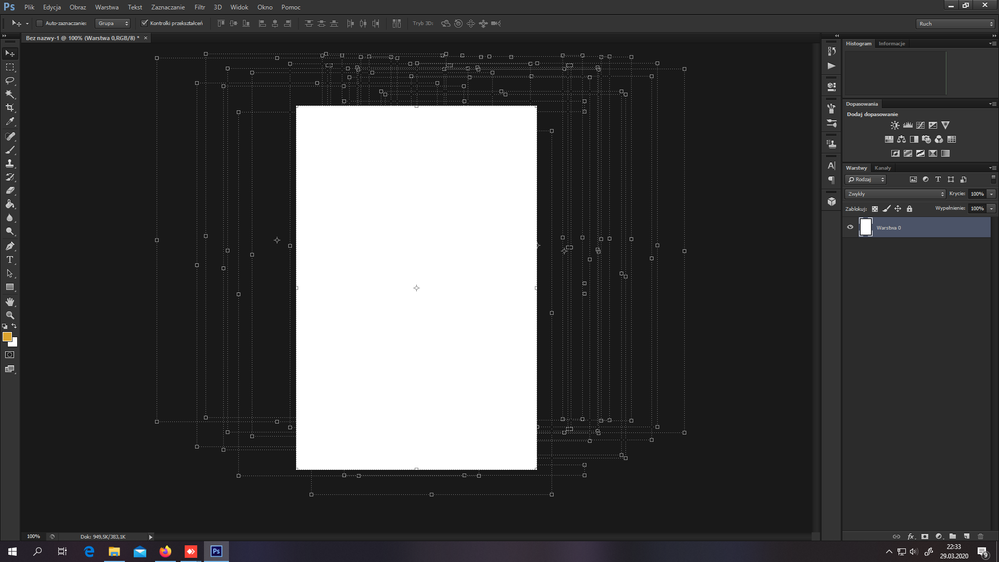Toggle lock position icon

[x=898, y=209]
